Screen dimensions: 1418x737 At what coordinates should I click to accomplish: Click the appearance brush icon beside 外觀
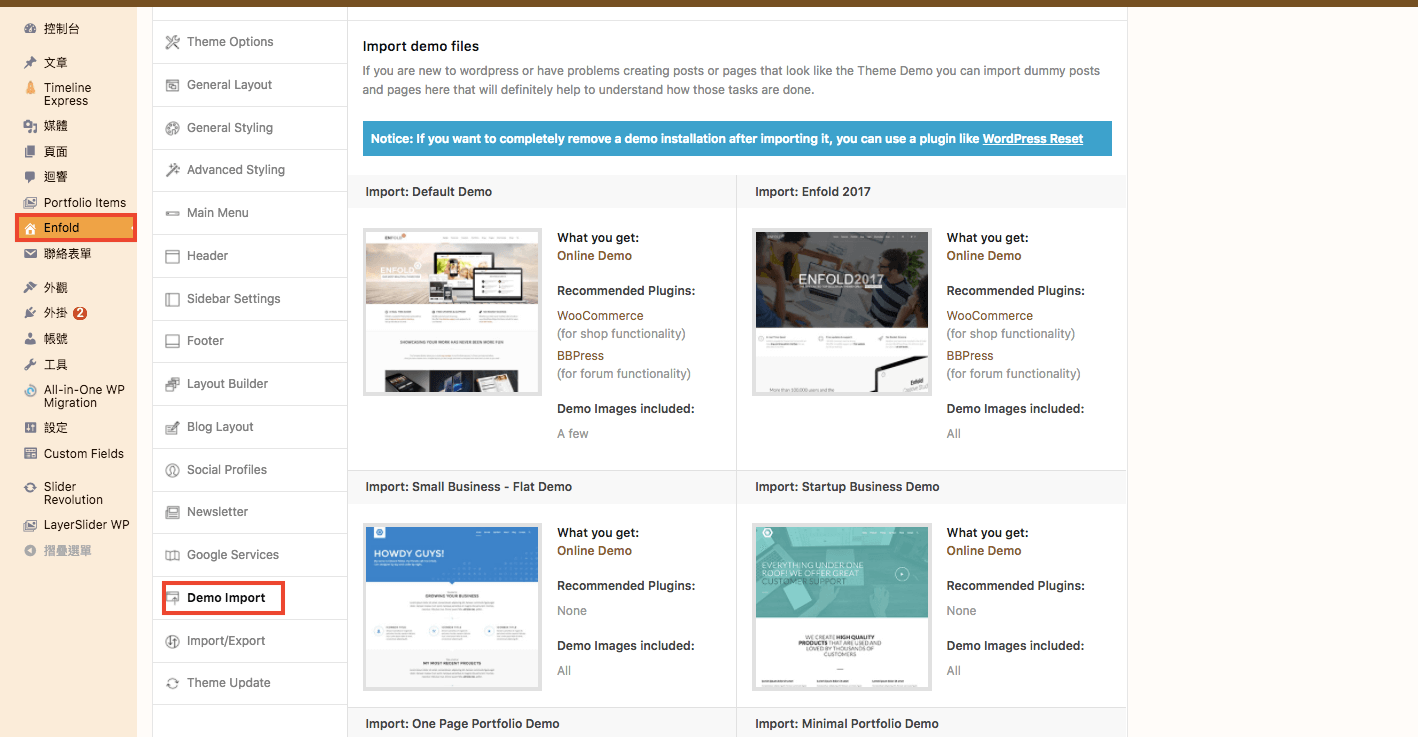(x=30, y=288)
